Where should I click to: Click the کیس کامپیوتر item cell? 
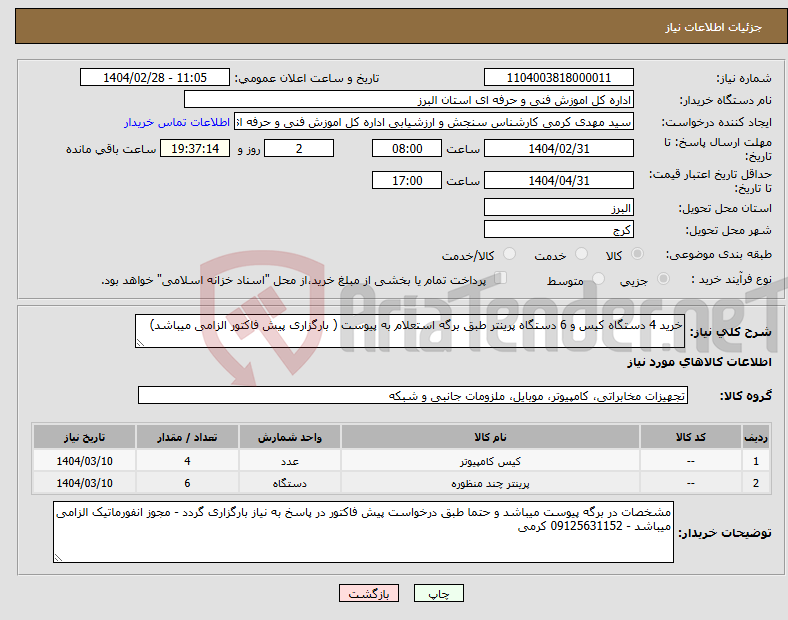click(490, 460)
